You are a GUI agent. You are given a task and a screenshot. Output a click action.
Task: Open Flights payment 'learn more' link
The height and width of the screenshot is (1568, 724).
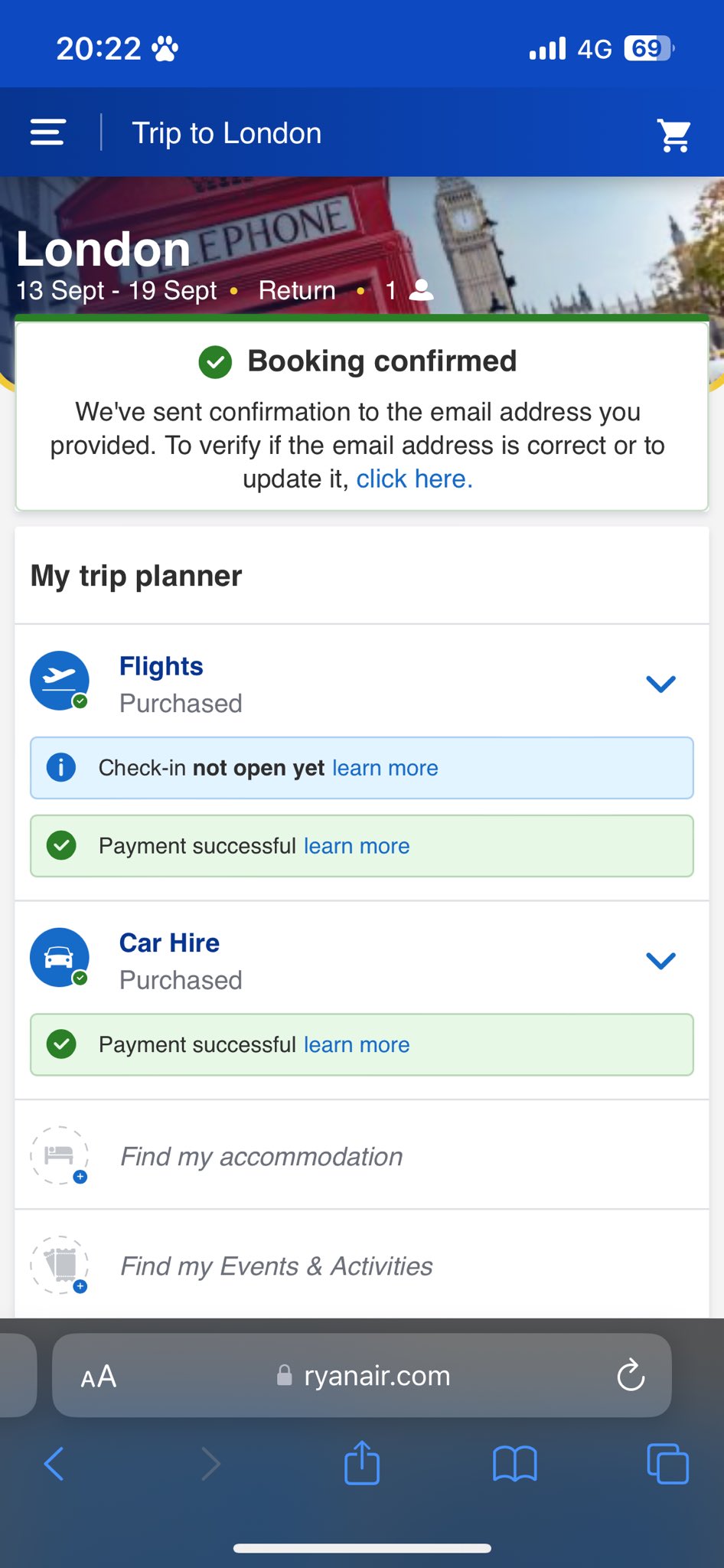tap(357, 846)
